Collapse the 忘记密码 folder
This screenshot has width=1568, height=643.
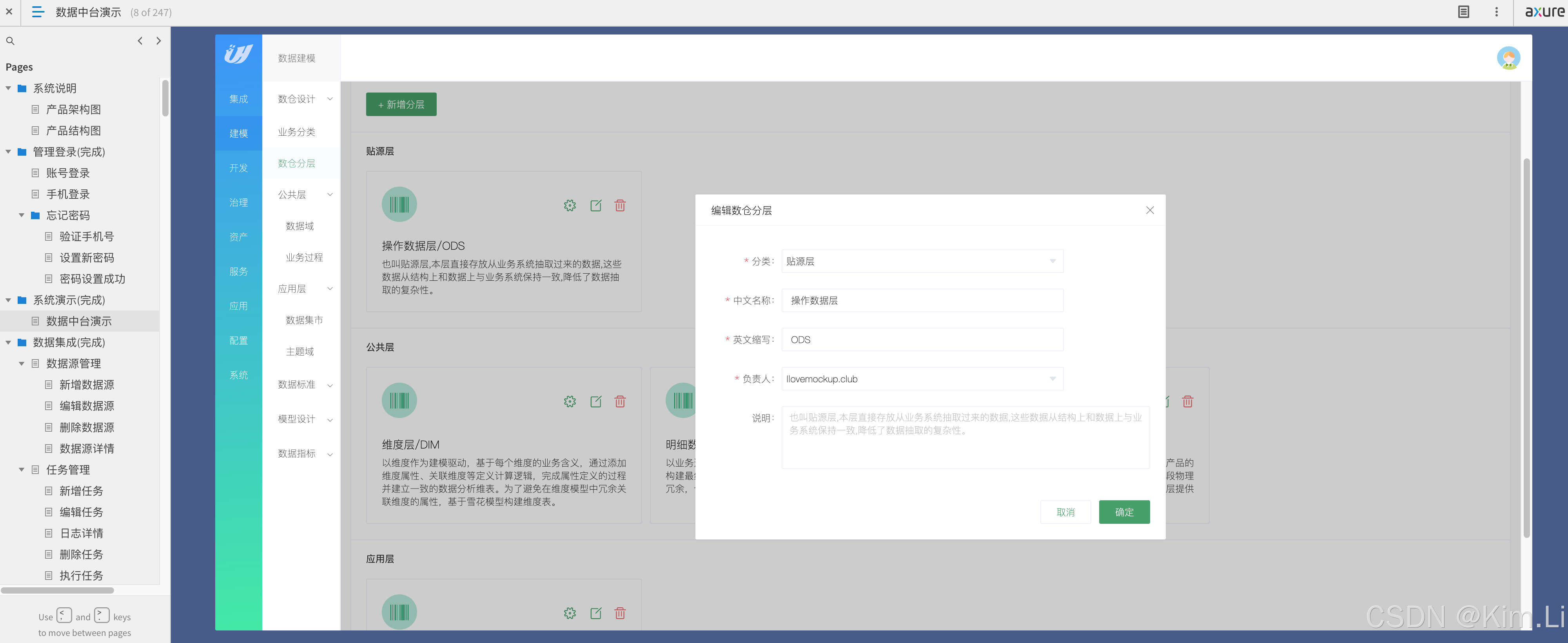coord(22,216)
